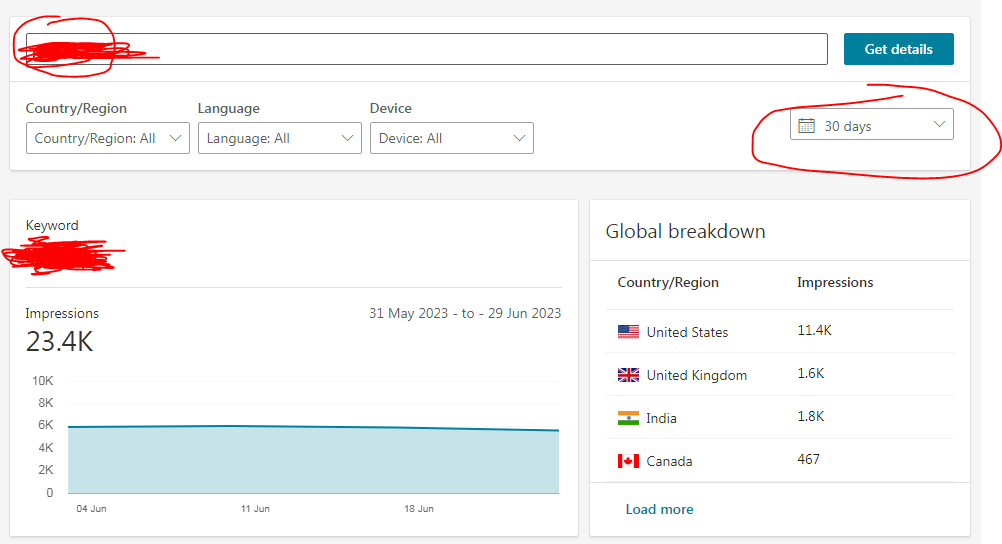Open the Country/Region: All dropdown
1002x544 pixels.
[108, 138]
